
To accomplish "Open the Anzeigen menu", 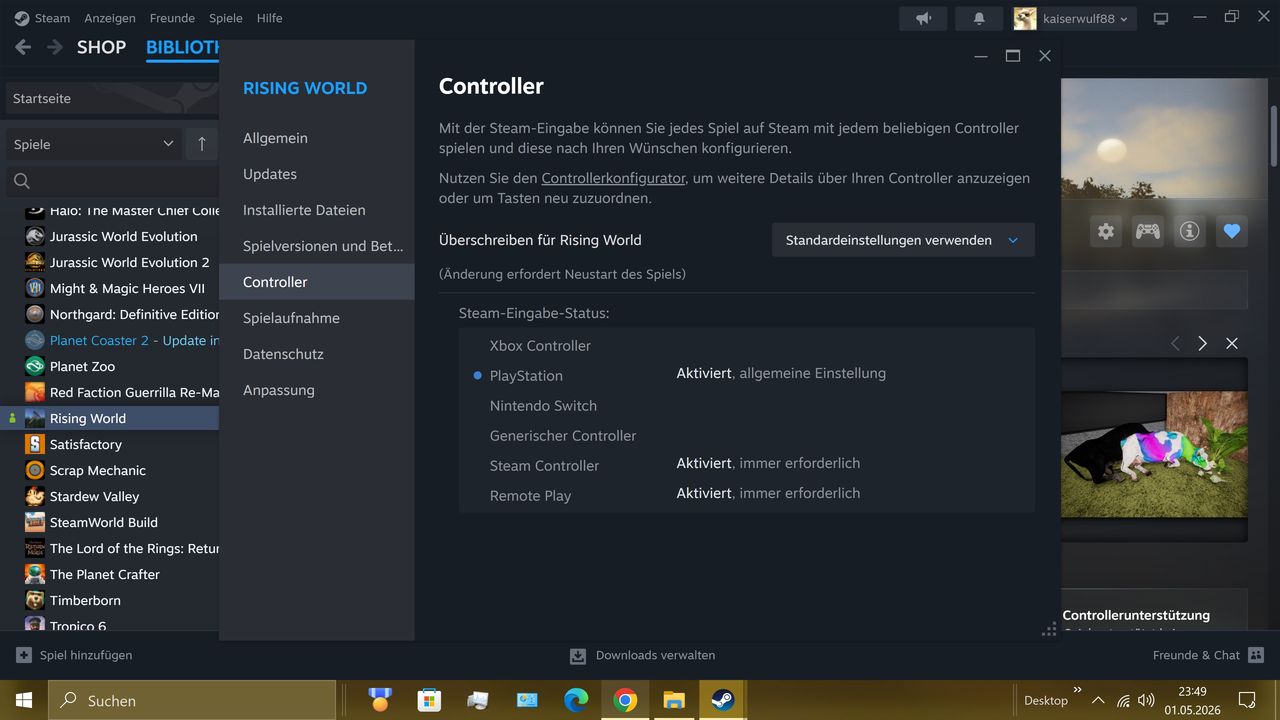I will (x=110, y=18).
